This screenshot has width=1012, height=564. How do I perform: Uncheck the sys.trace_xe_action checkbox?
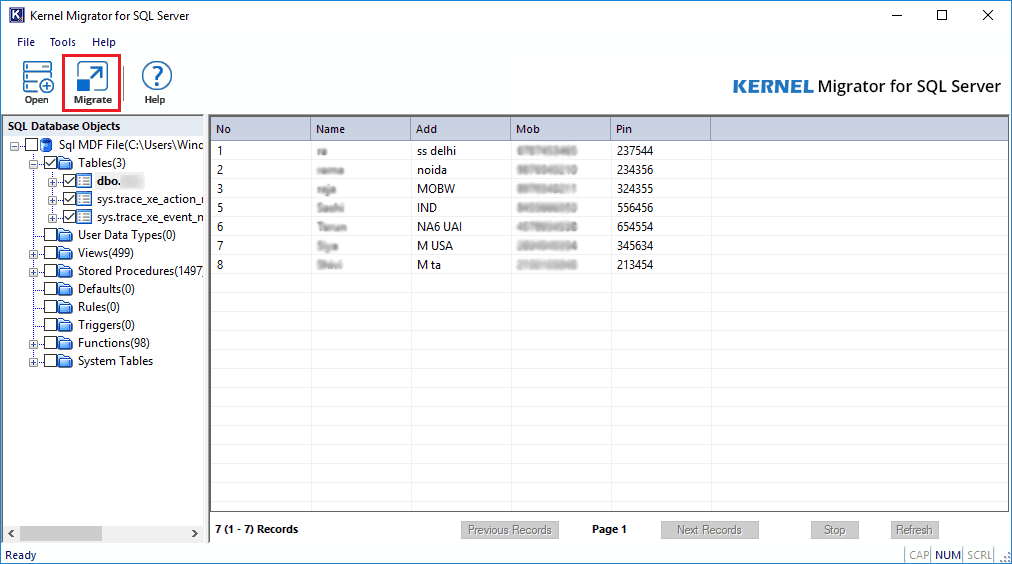tap(69, 199)
